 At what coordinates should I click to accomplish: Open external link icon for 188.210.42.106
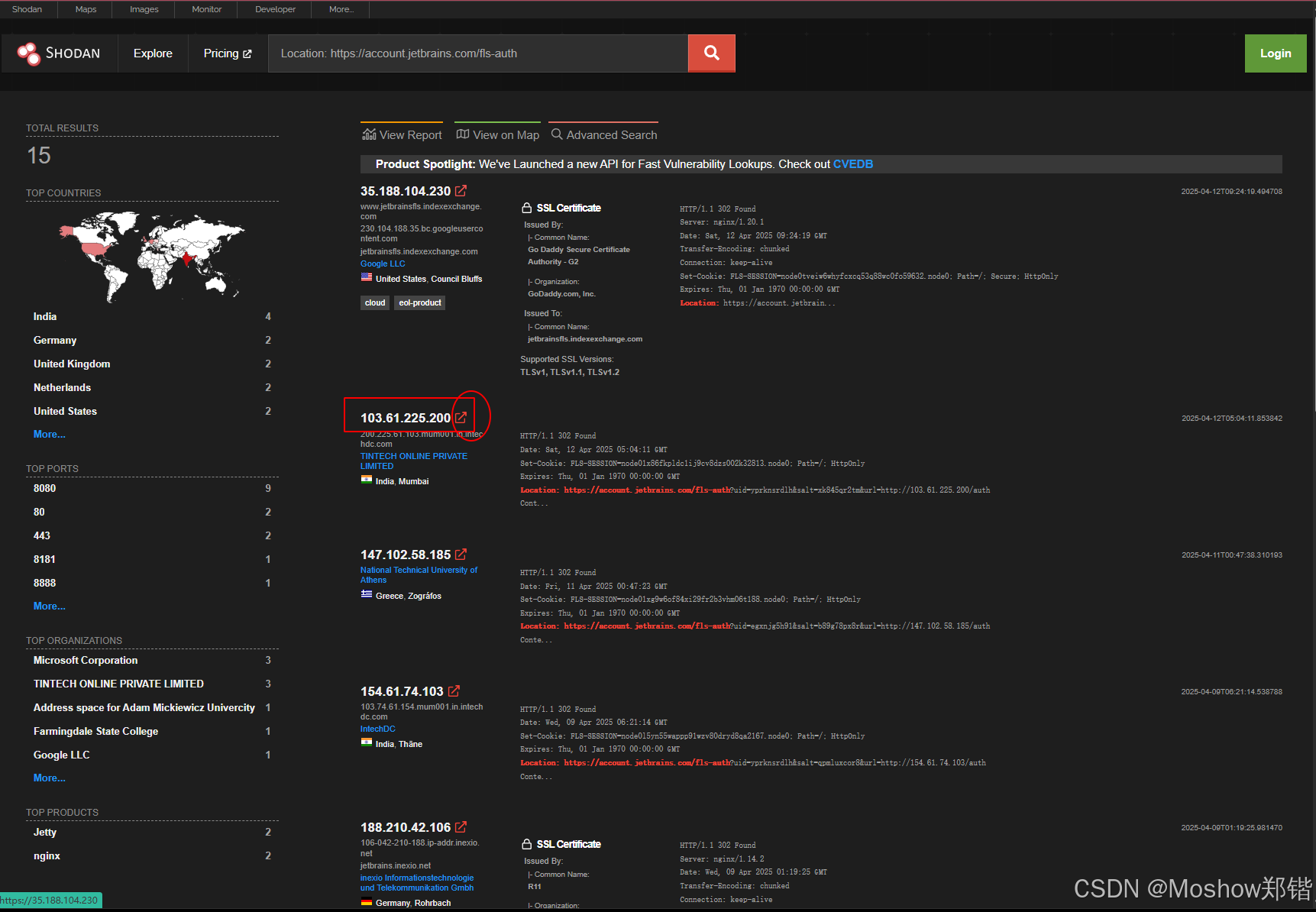461,827
